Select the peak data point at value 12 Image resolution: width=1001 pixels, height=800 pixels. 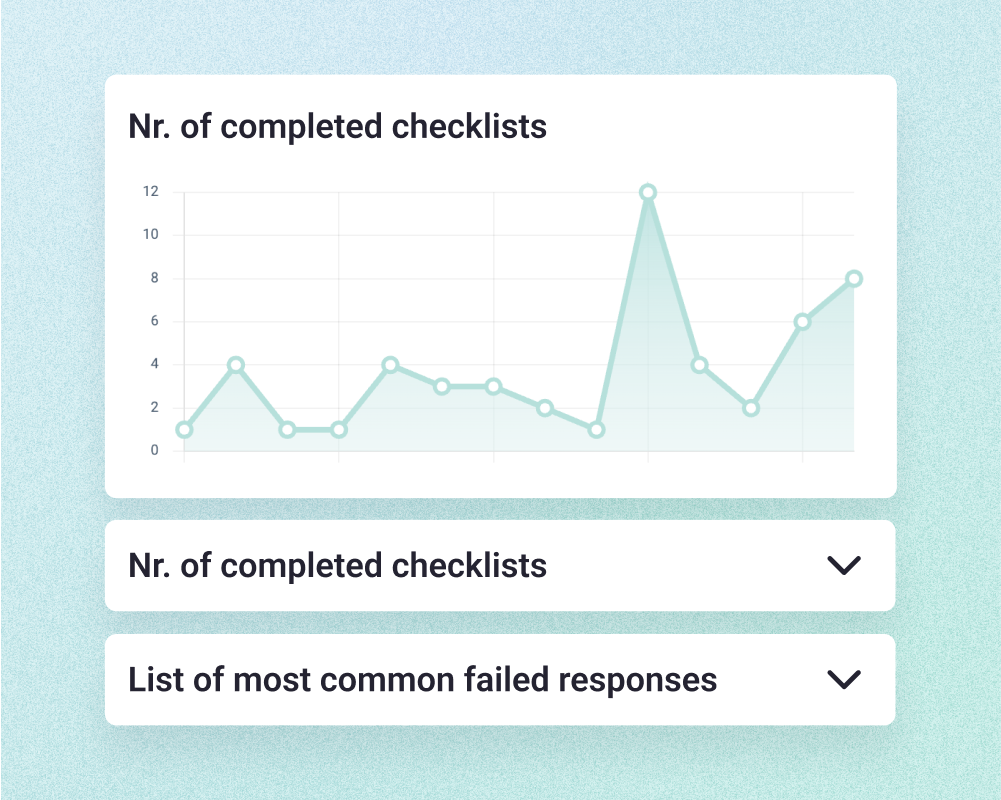coord(648,192)
